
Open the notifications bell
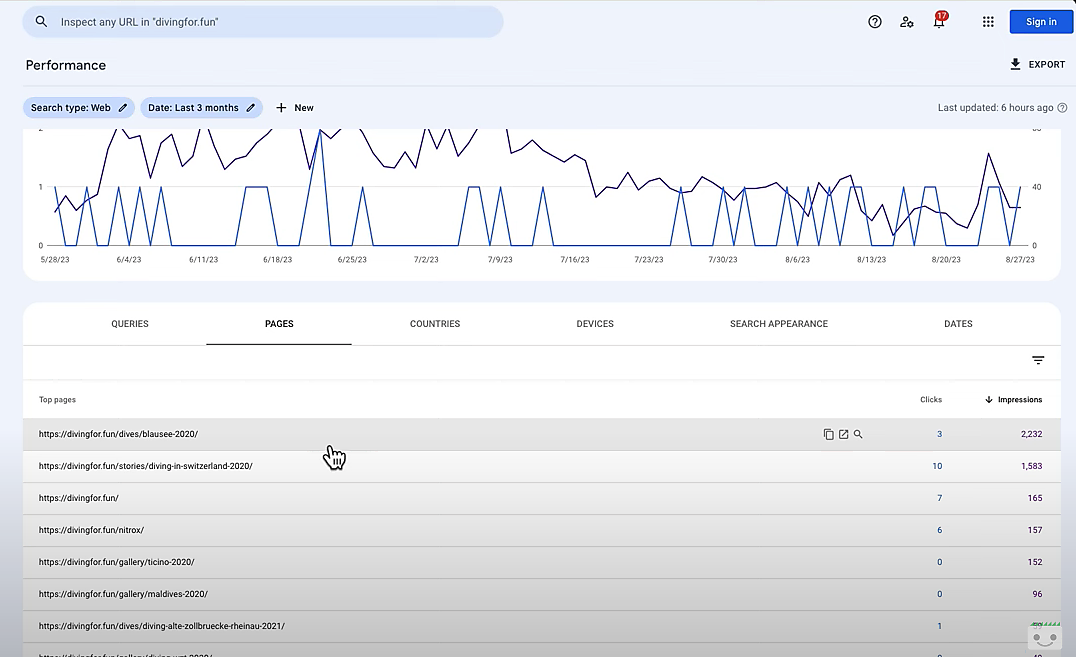[x=939, y=22]
